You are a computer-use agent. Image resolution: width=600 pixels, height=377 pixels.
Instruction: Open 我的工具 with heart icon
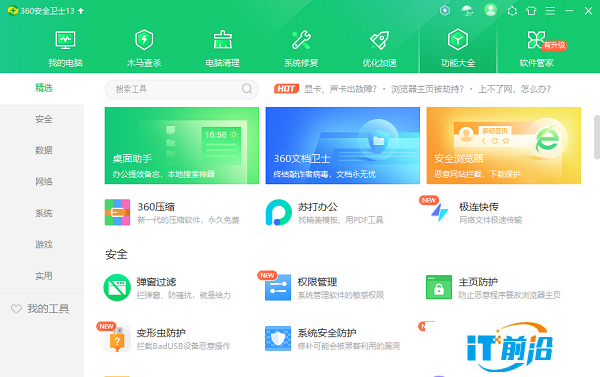40,308
